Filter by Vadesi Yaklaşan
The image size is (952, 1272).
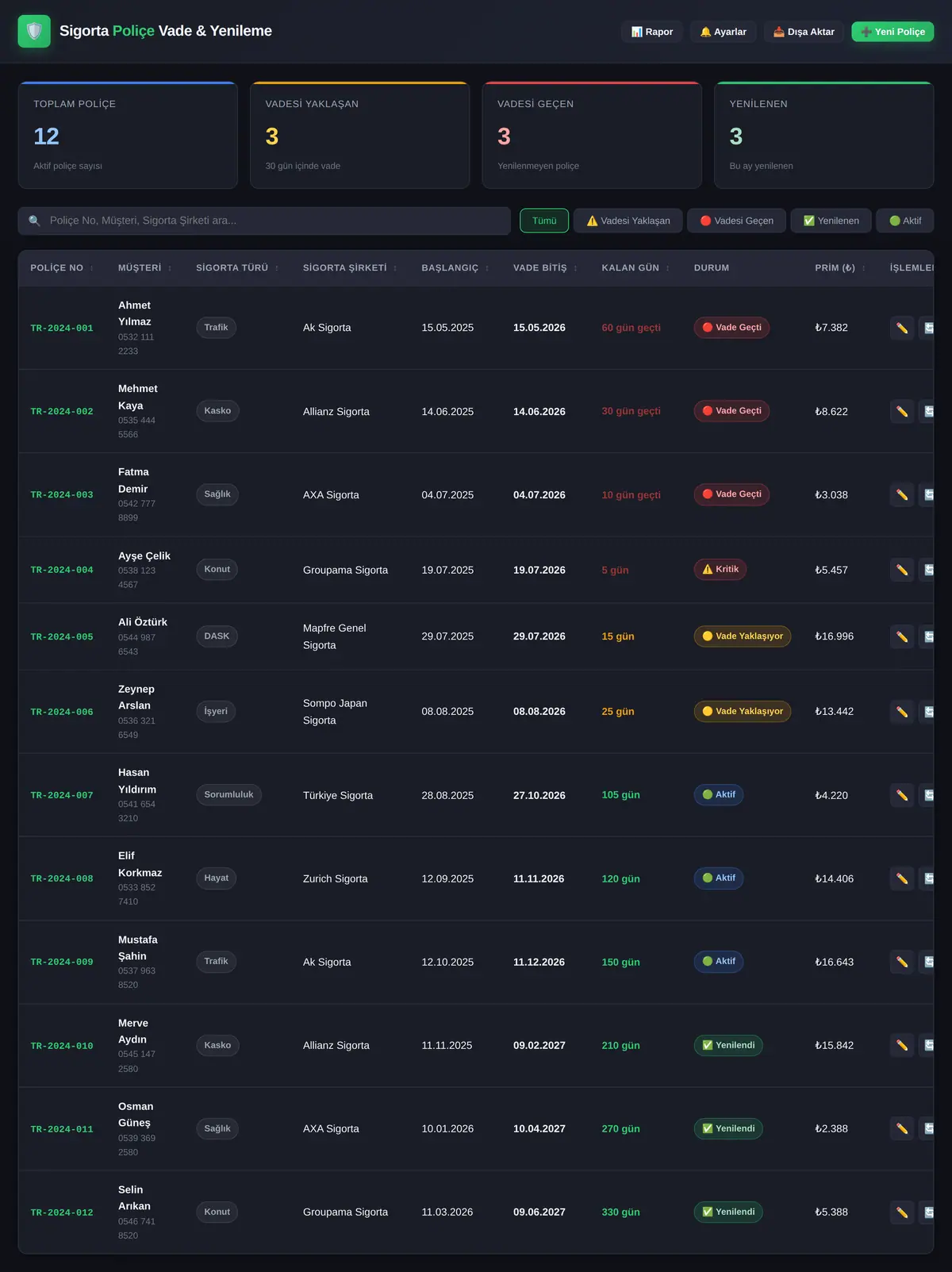coord(628,221)
